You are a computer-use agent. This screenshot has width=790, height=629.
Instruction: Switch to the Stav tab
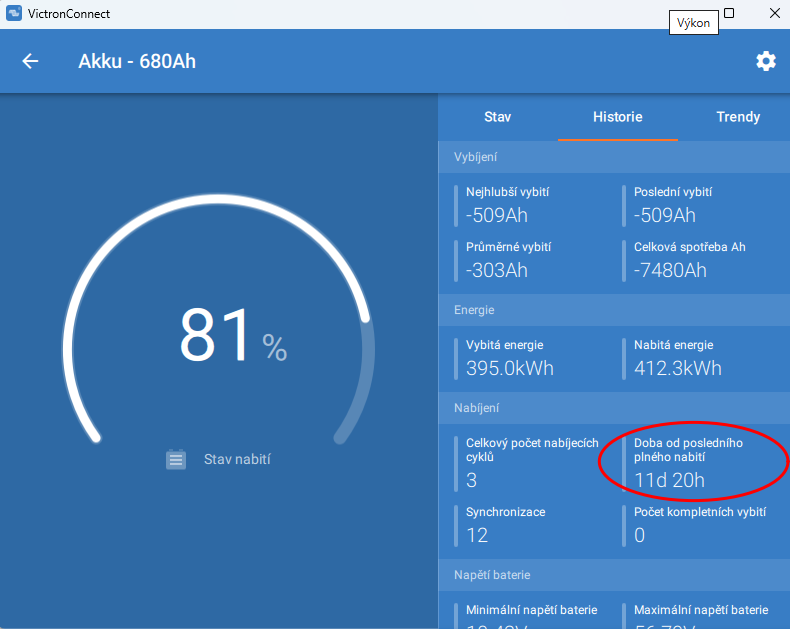[x=498, y=117]
